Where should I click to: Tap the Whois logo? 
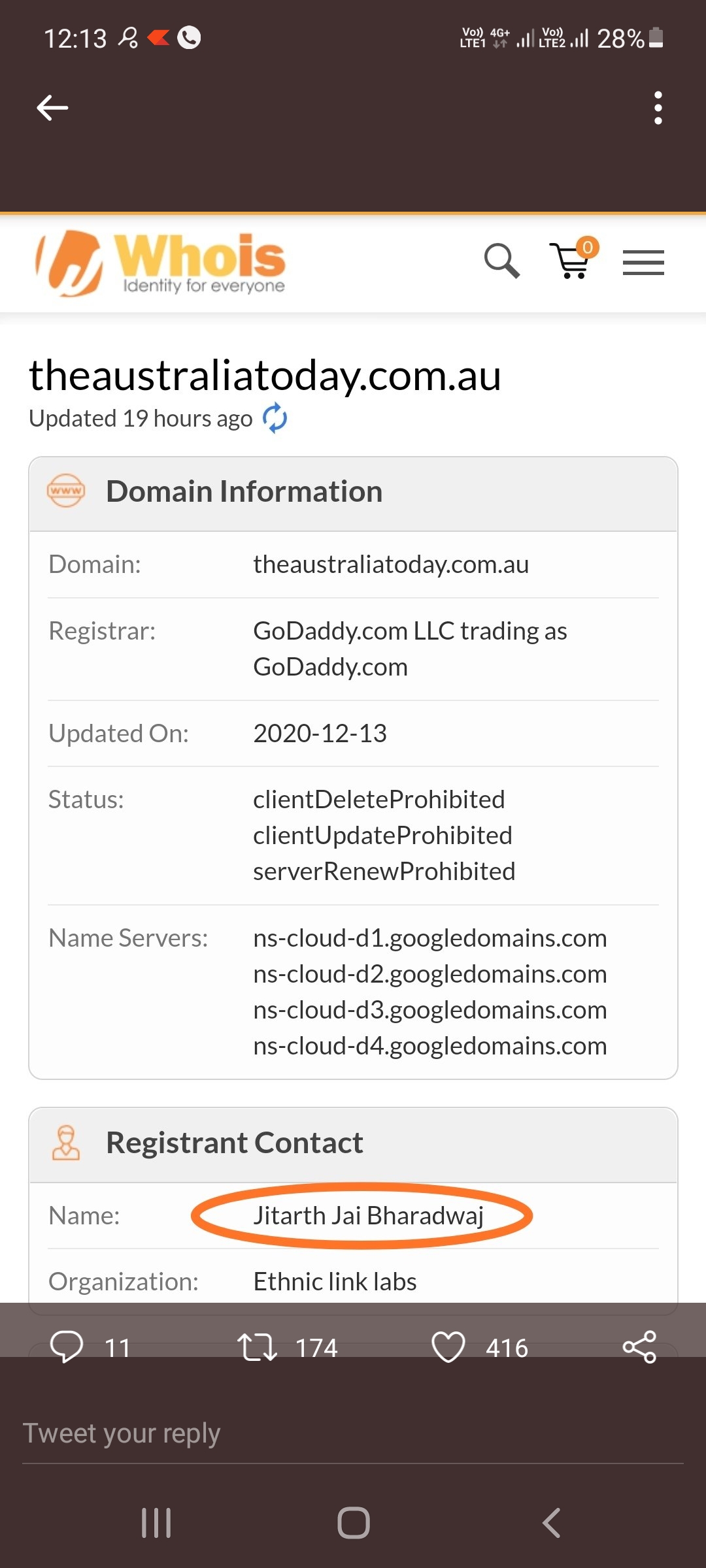[x=161, y=263]
